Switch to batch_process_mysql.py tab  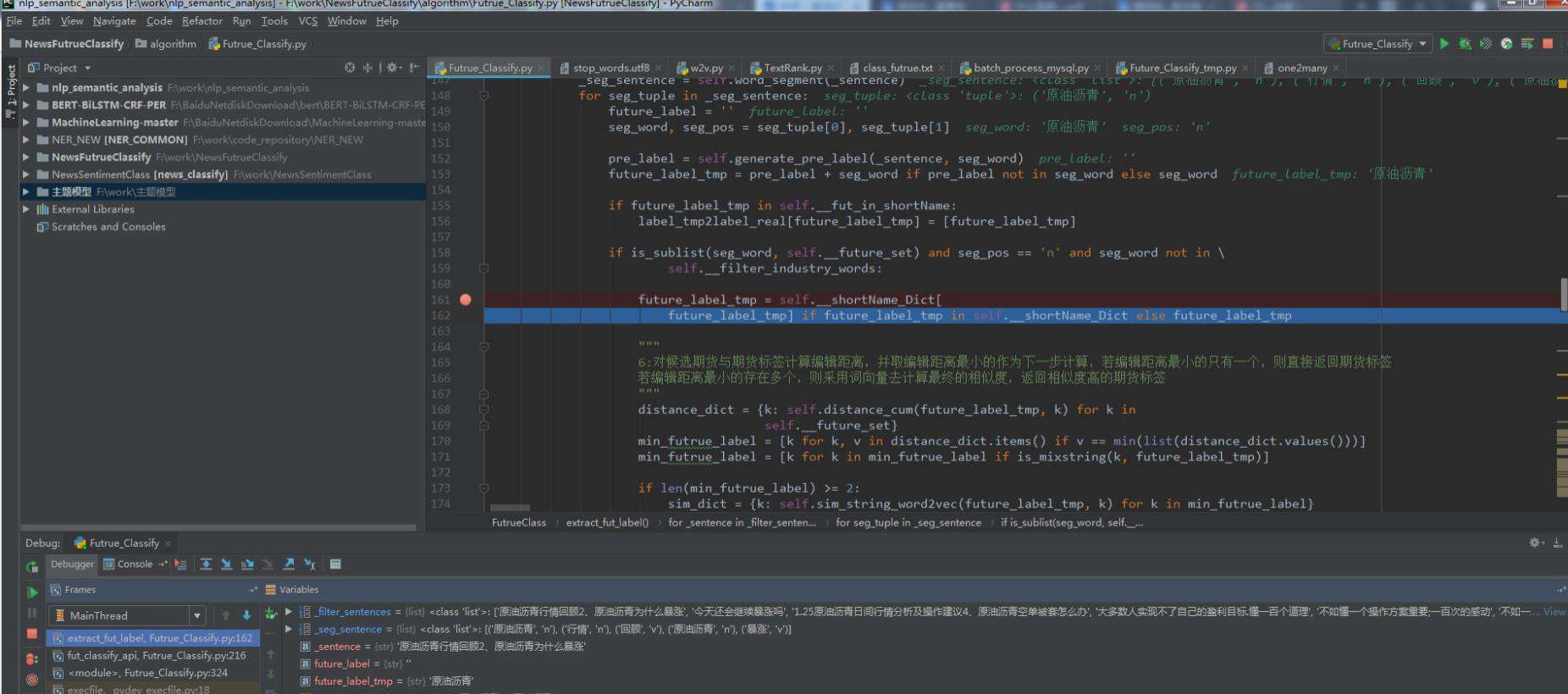(x=1030, y=68)
